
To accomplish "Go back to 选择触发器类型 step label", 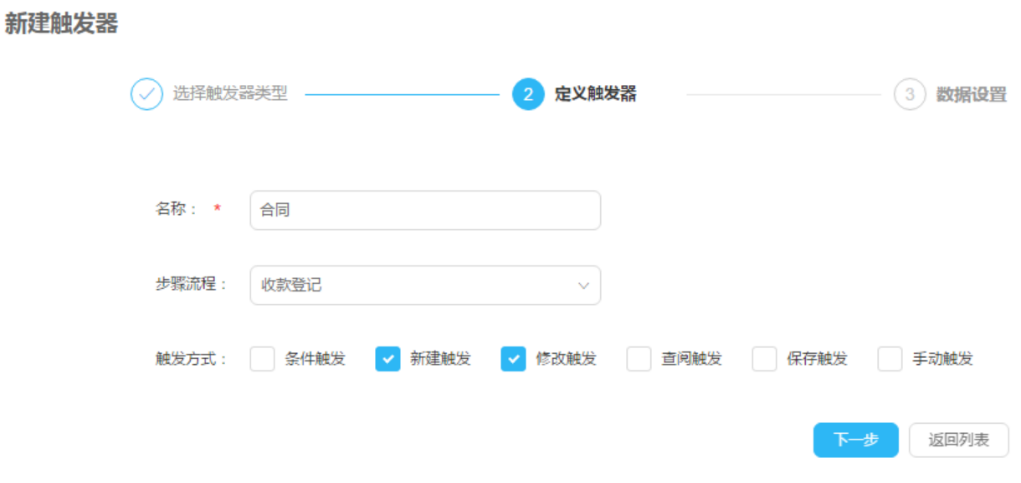I will [x=230, y=94].
